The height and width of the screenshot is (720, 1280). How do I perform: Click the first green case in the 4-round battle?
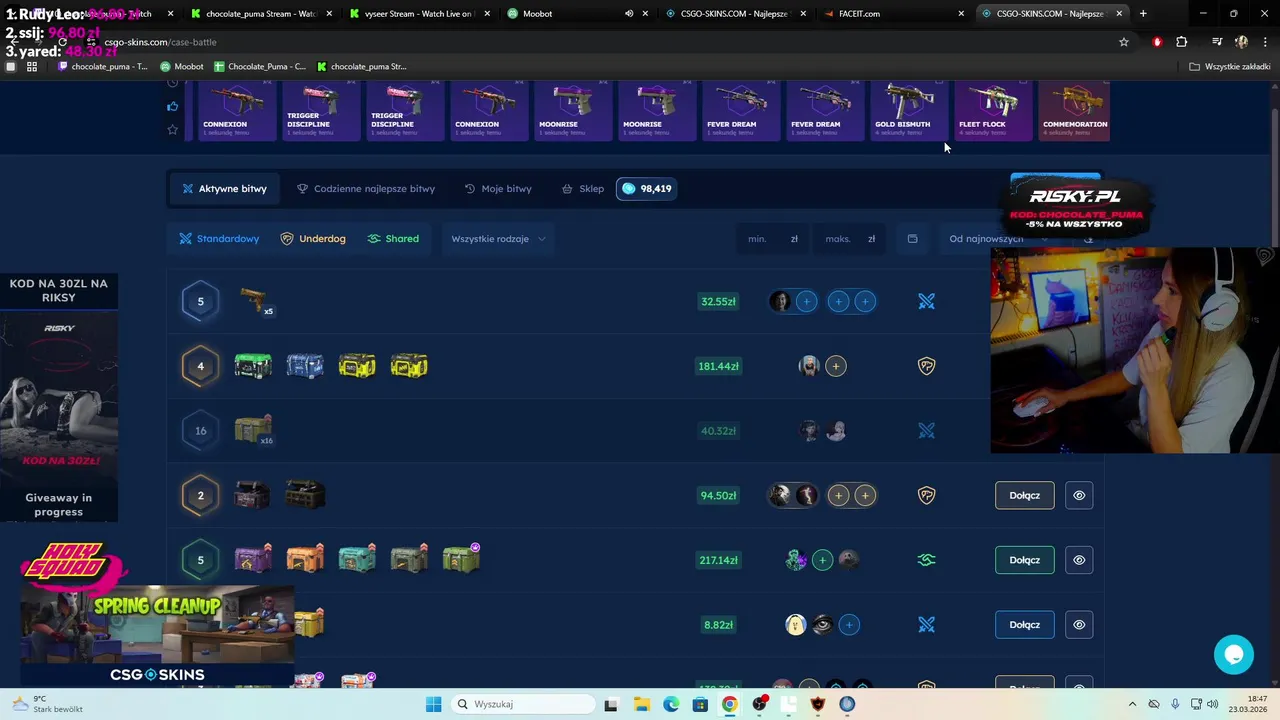point(253,366)
